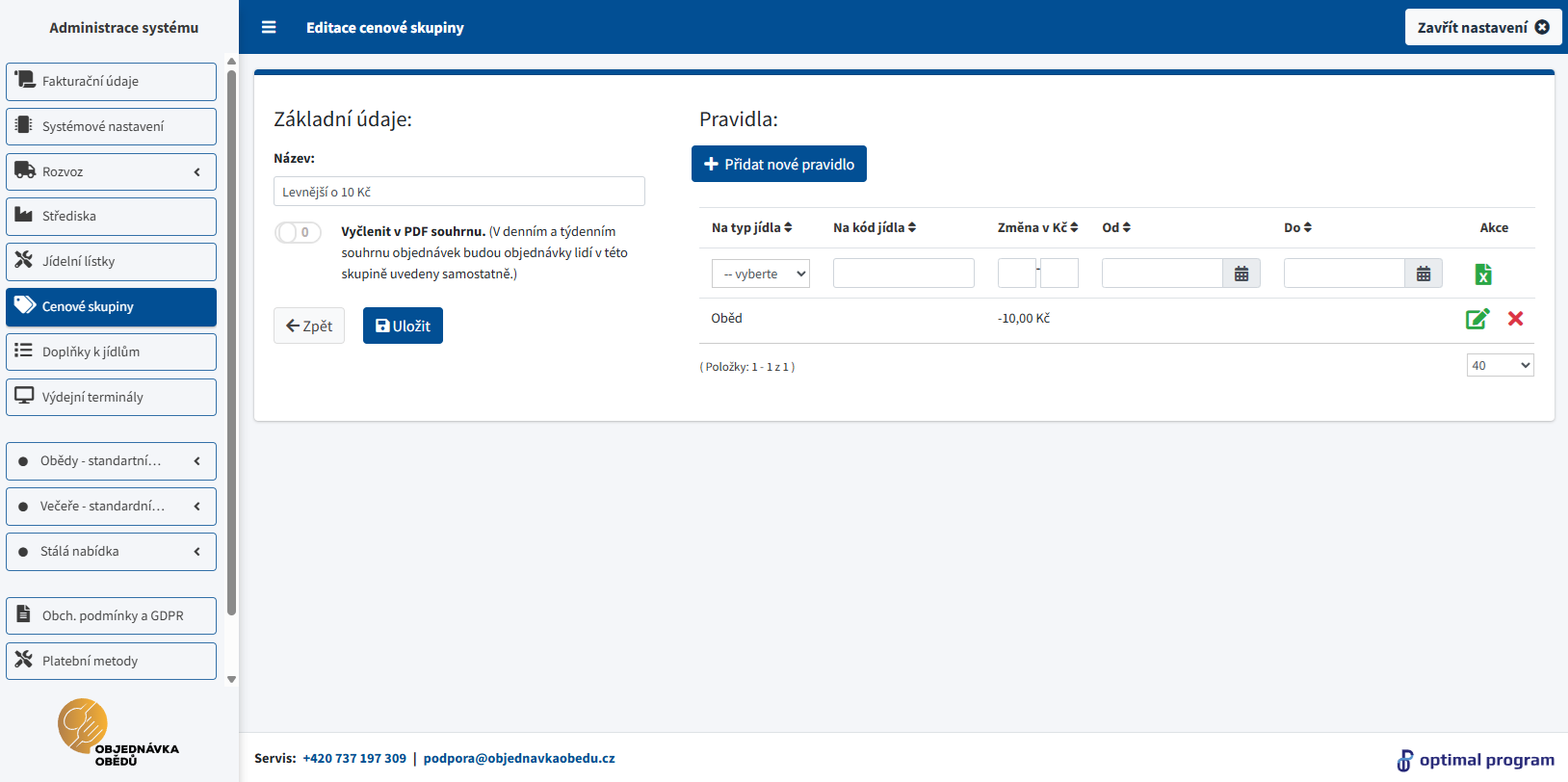Delete the Oběd rule with the red X
The width and height of the screenshot is (1568, 782).
click(1515, 319)
